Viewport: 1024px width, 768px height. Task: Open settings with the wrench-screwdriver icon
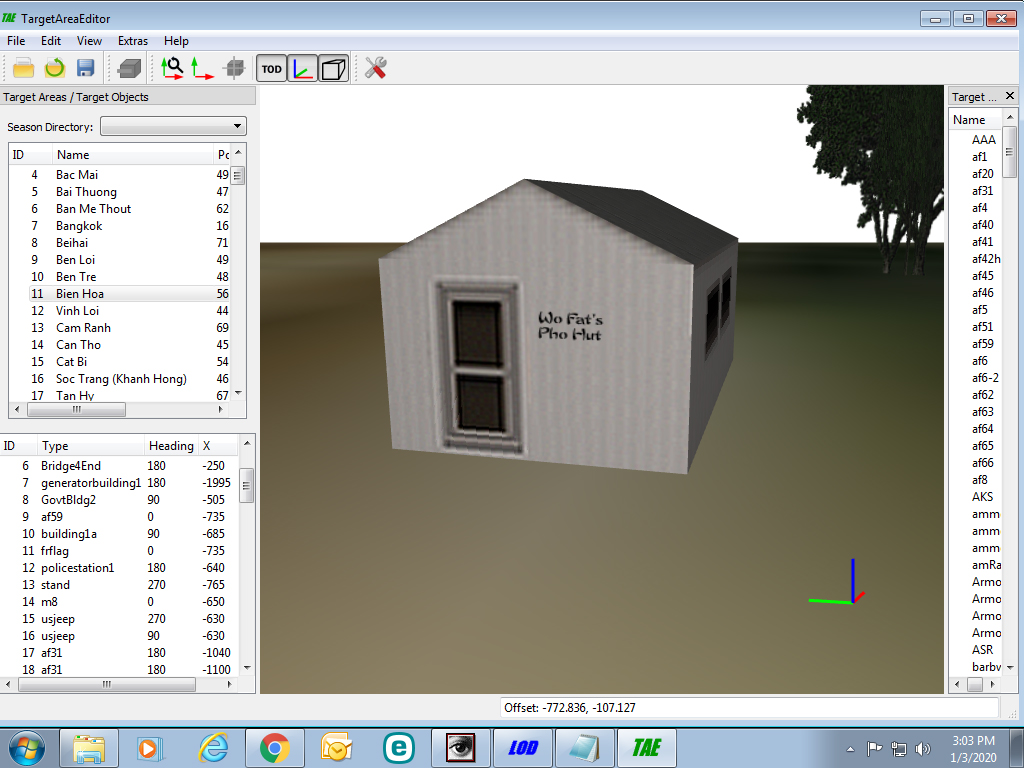[376, 68]
